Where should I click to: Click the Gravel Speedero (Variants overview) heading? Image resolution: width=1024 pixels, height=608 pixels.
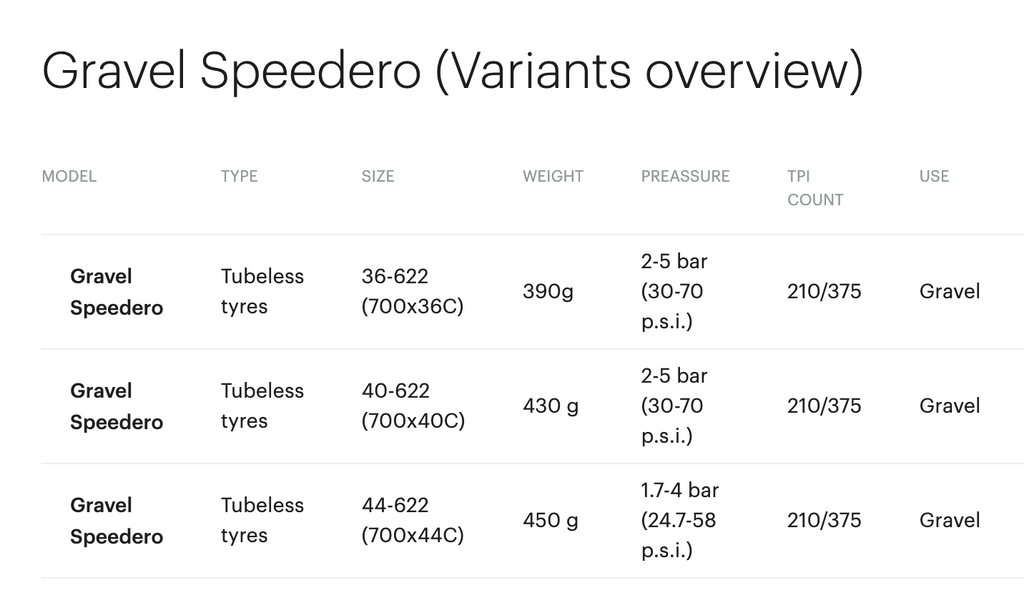[453, 71]
